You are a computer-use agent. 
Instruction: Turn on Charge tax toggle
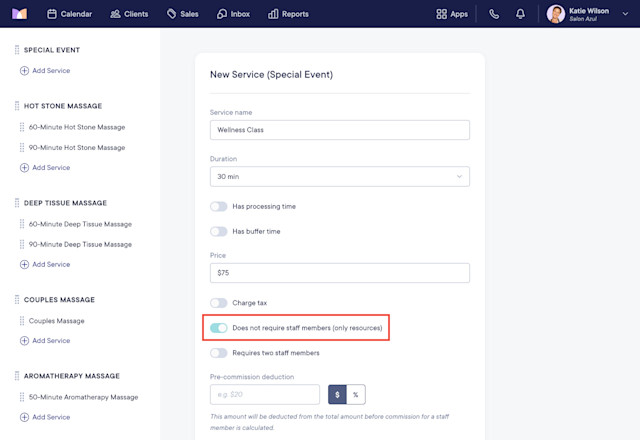point(219,303)
